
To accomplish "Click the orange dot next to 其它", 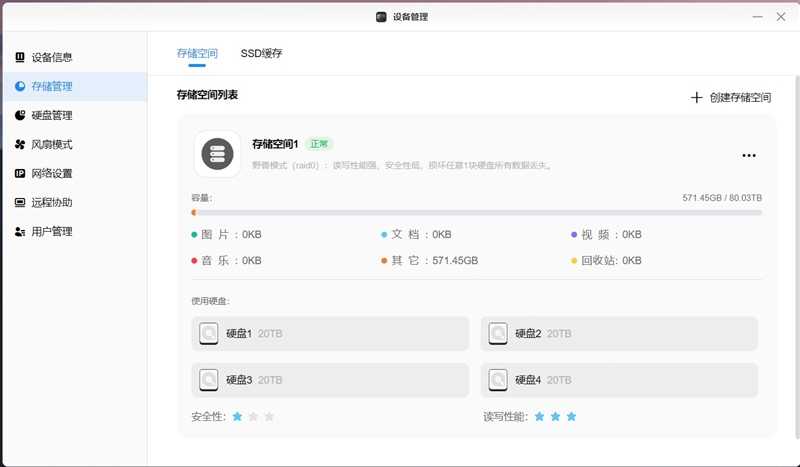I will tap(384, 261).
